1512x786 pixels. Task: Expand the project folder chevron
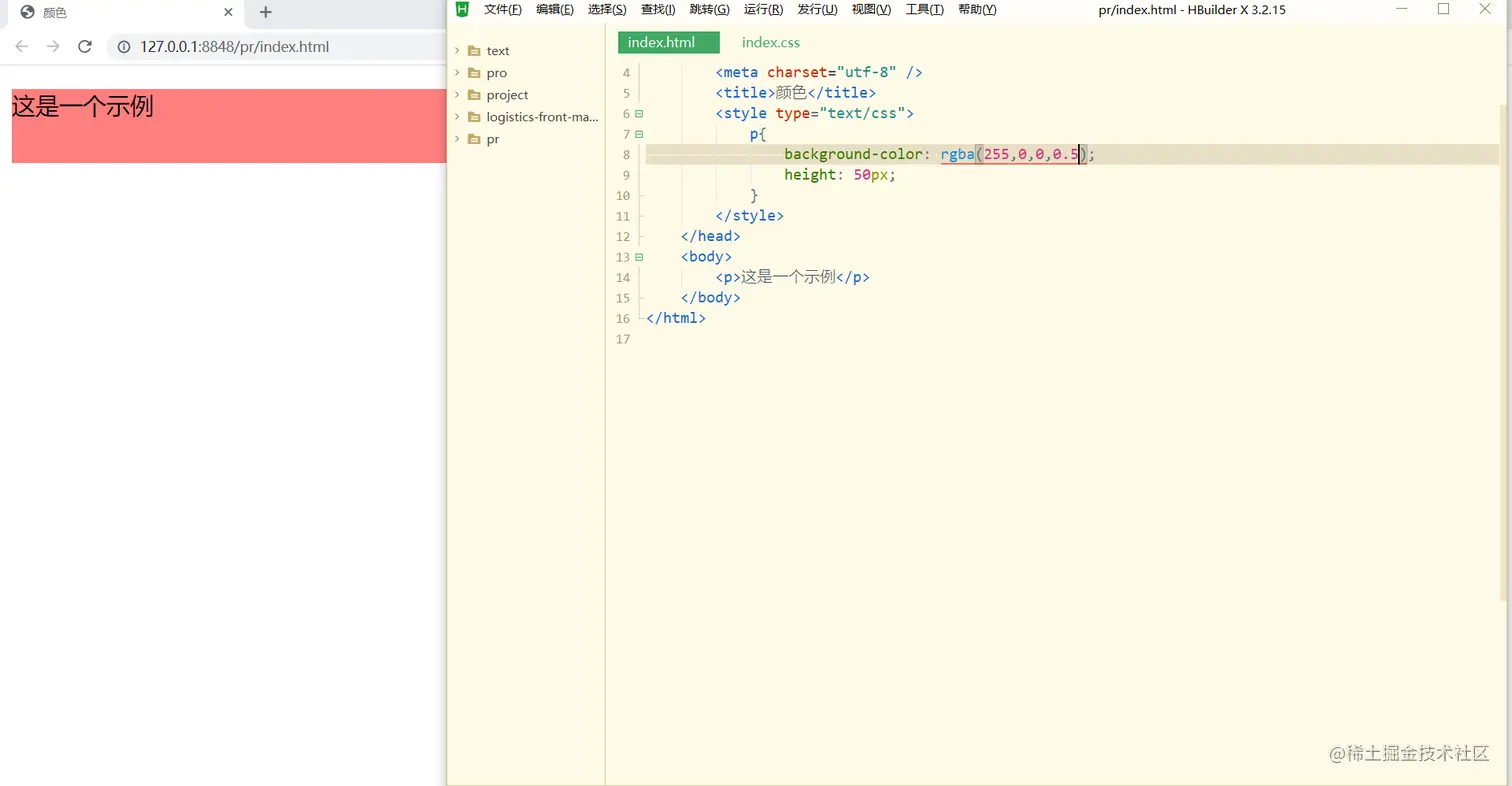tap(457, 95)
